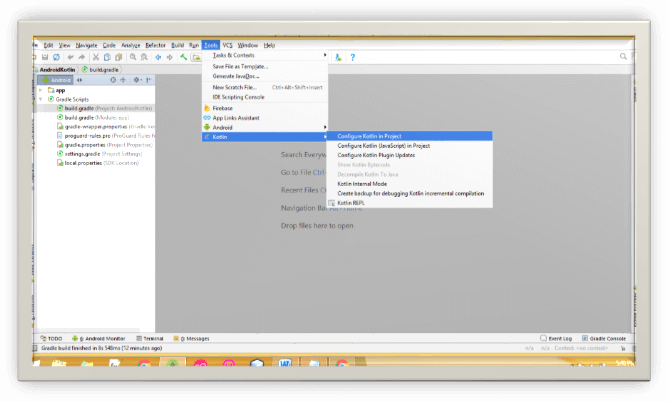Choose Configure Kotlin in Project
This screenshot has width=668, height=402.
409,136
